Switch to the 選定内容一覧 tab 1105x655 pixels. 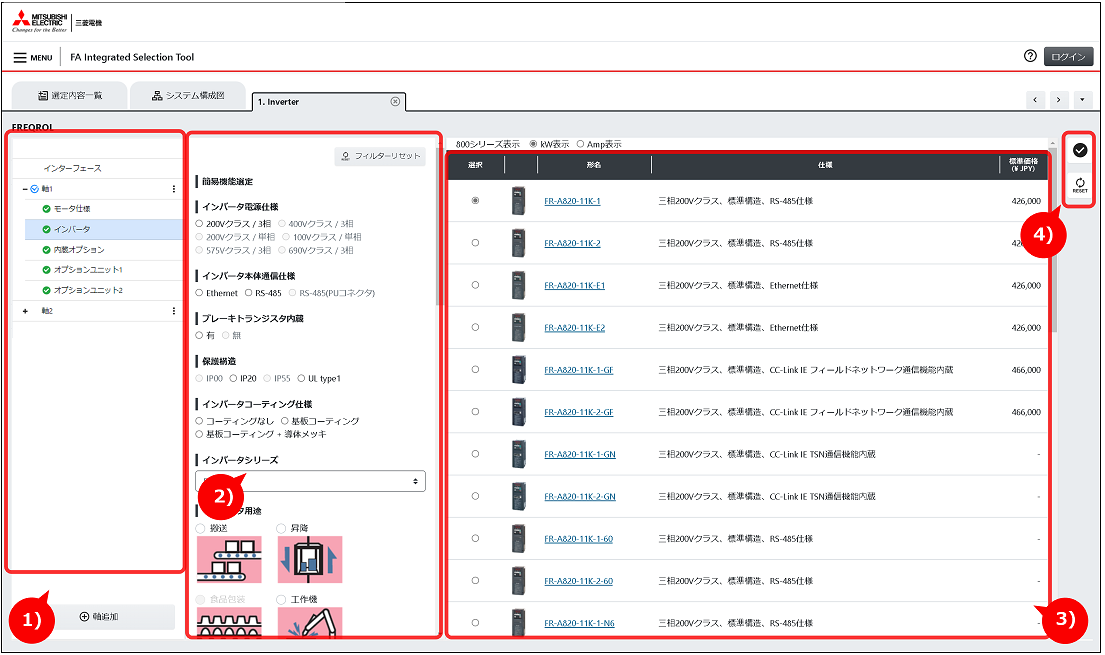[x=70, y=96]
